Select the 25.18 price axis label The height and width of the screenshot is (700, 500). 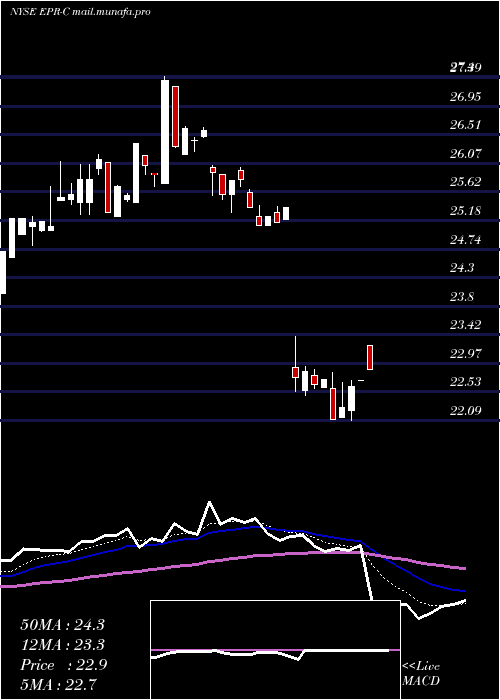coord(466,211)
